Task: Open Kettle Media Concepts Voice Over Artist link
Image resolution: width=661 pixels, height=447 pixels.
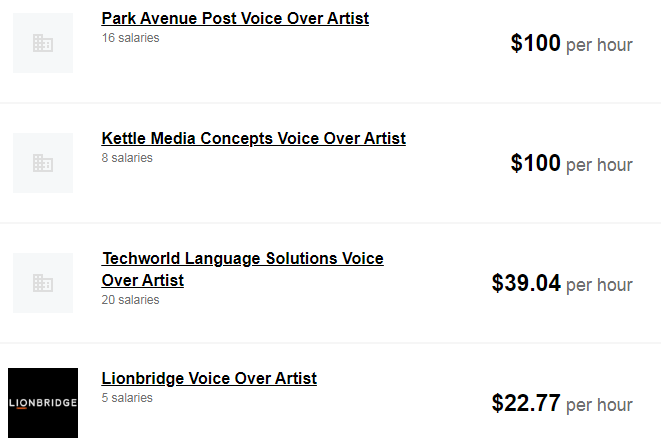Action: (x=254, y=138)
